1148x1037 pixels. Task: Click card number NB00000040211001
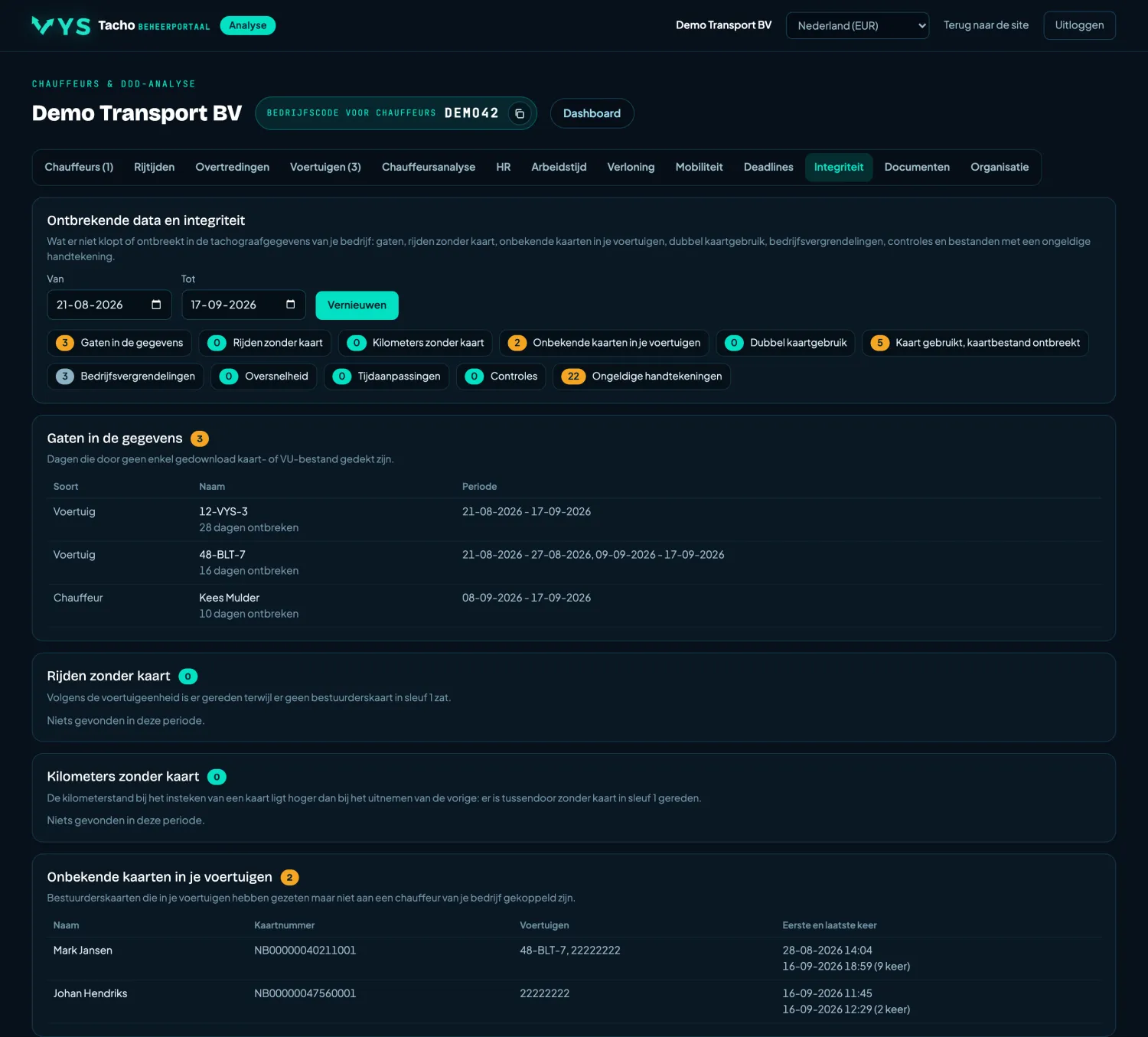click(305, 951)
